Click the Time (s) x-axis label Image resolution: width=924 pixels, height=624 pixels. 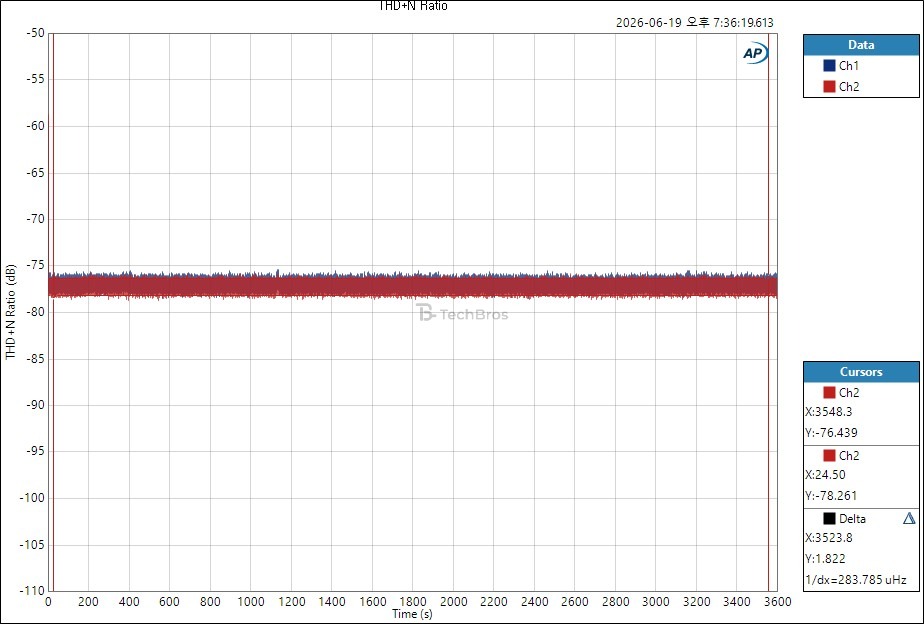(x=412, y=614)
